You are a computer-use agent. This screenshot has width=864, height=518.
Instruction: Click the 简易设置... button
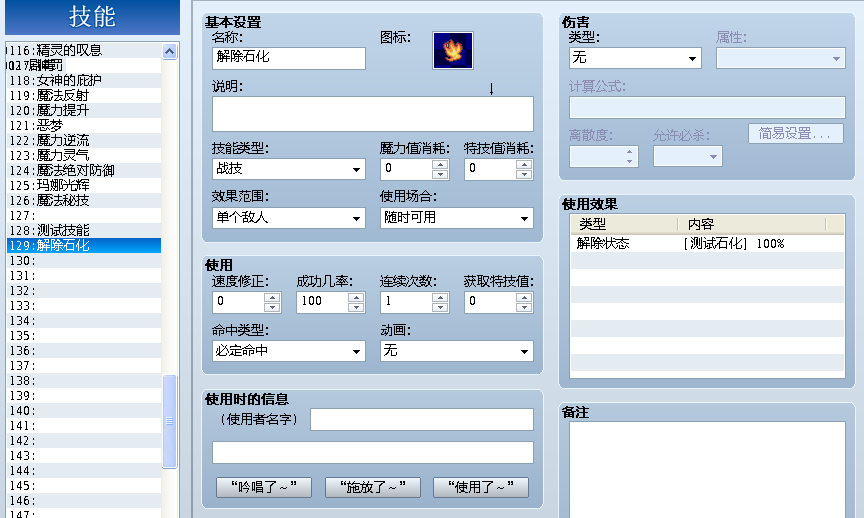pos(796,134)
